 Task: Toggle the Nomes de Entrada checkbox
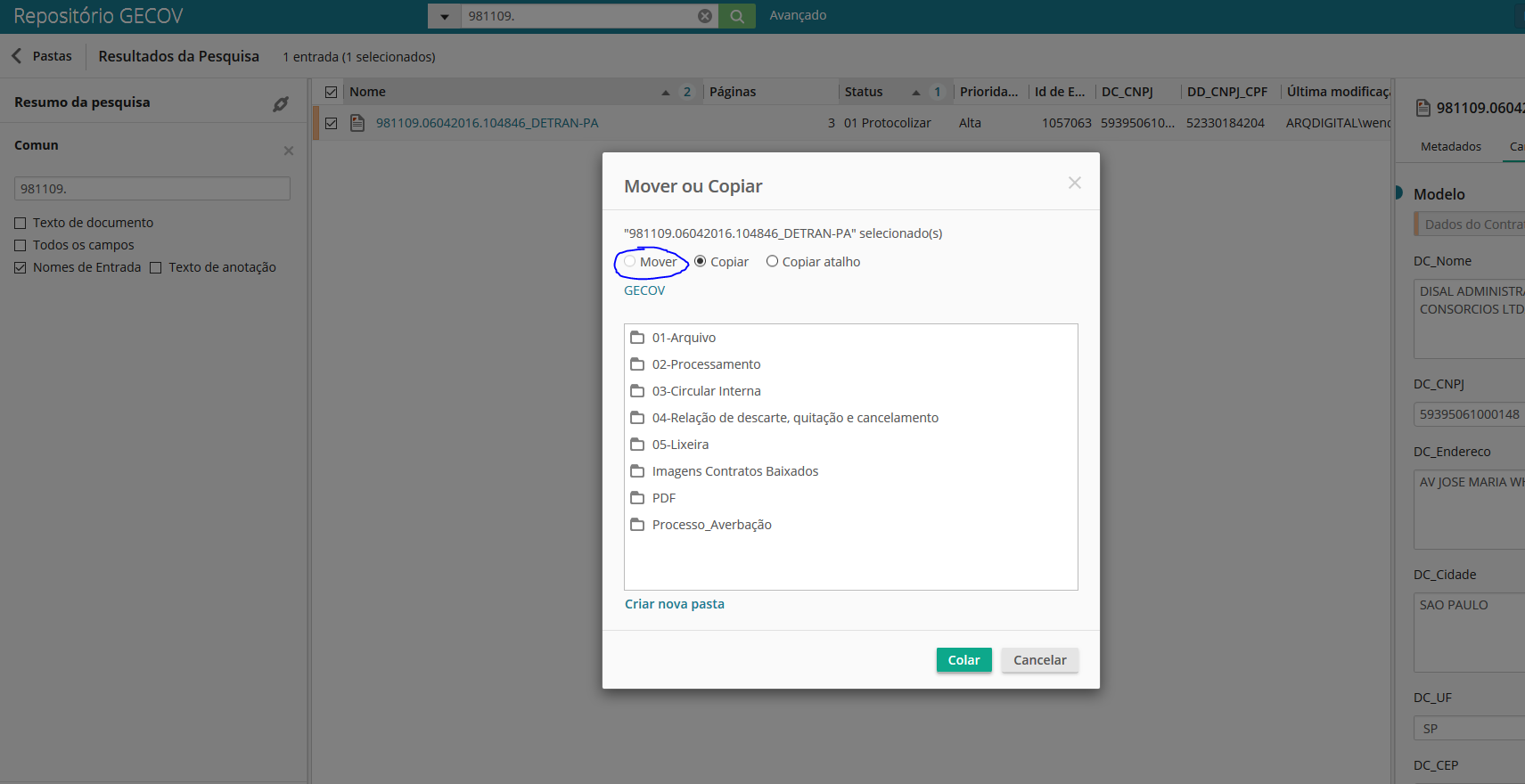coord(20,267)
